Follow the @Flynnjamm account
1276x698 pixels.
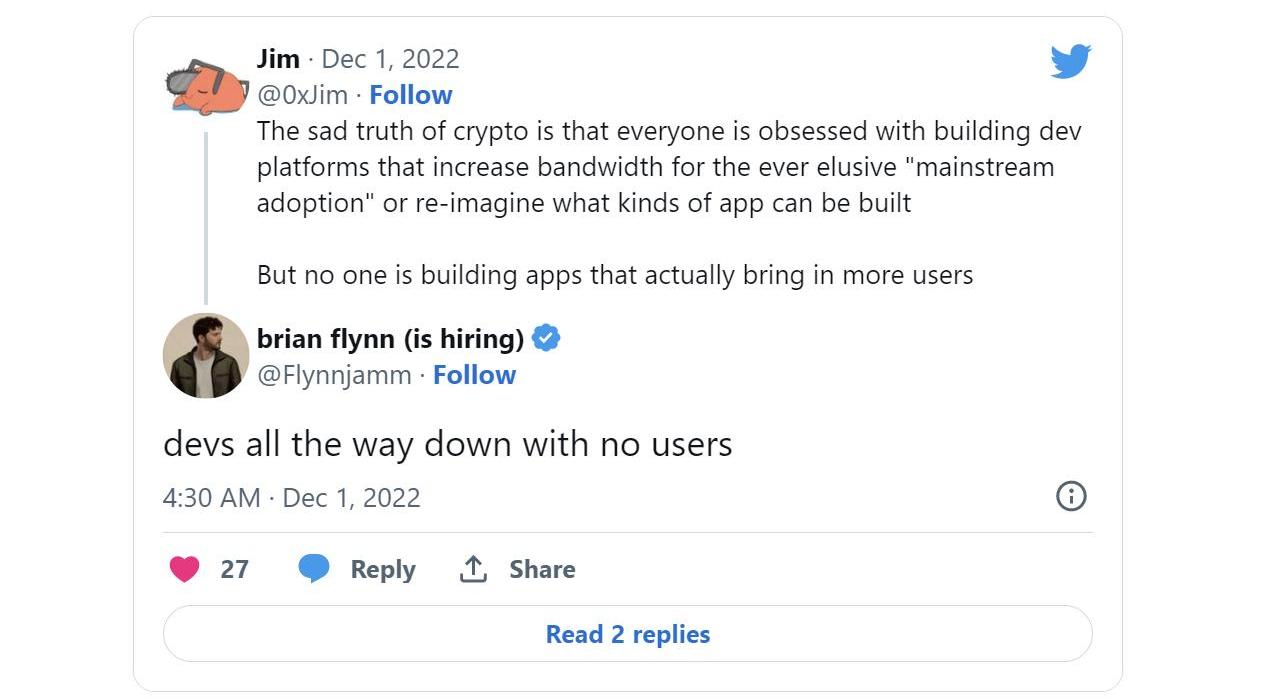(474, 375)
